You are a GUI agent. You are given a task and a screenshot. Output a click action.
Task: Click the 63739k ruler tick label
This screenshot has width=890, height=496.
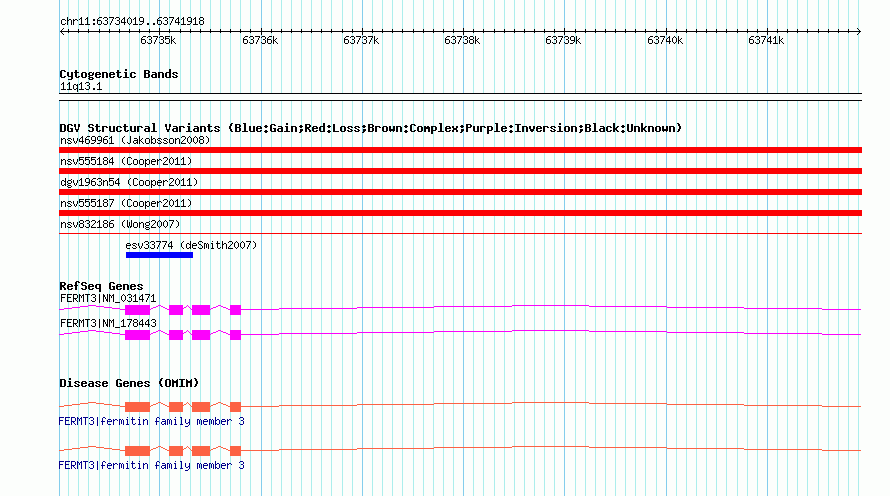click(563, 40)
